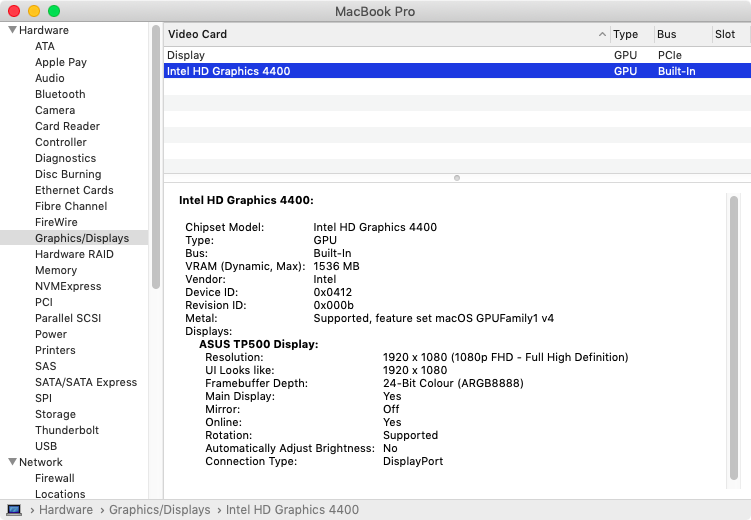Select Controller in the sidebar

click(60, 142)
